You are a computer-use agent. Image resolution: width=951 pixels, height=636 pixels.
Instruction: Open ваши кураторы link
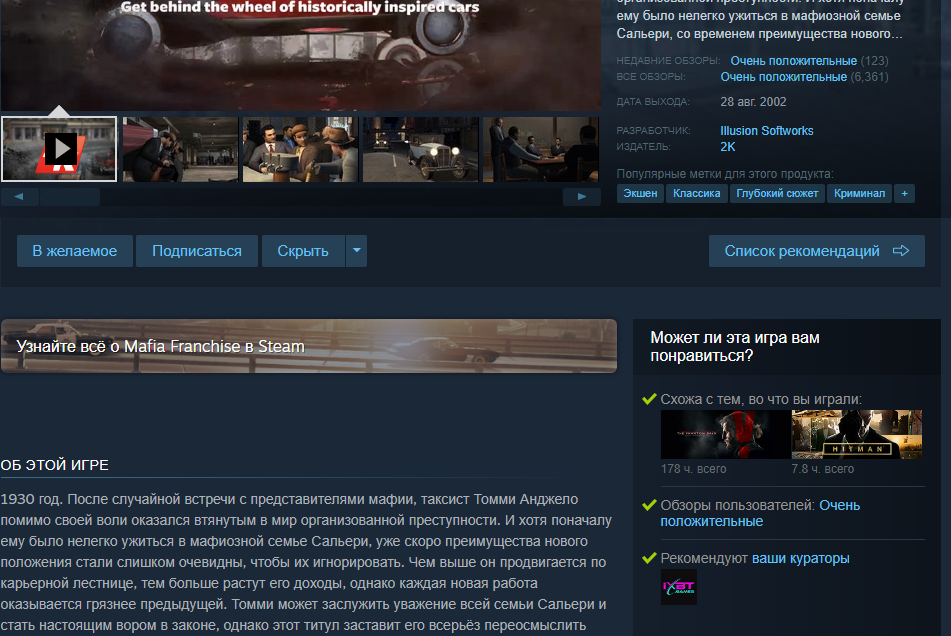pos(801,558)
